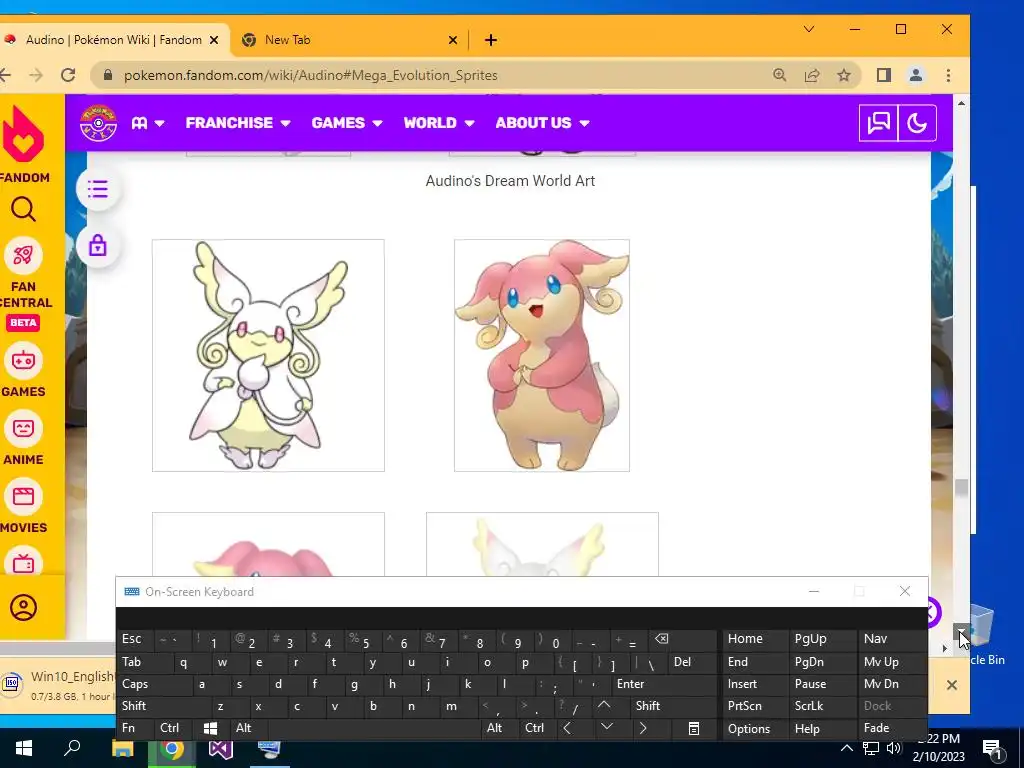This screenshot has width=1024, height=768.
Task: Open Windows taskbar search
Action: click(x=72, y=748)
